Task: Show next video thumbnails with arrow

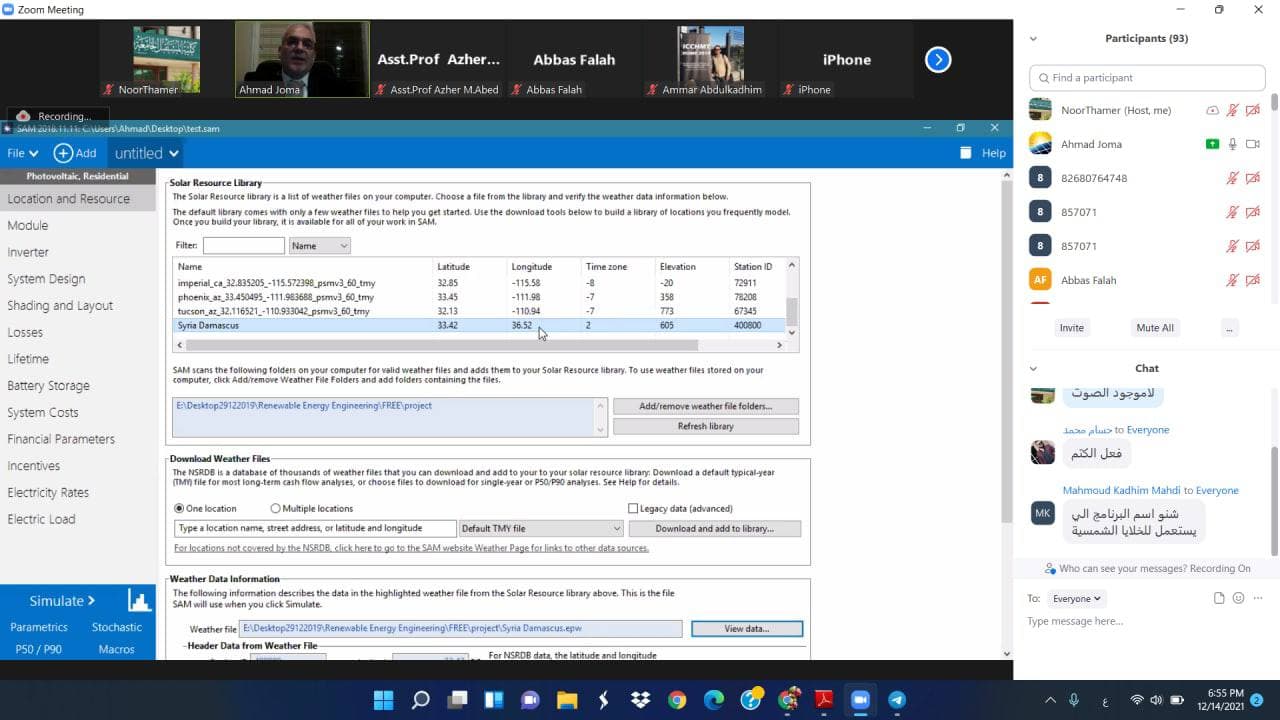Action: coord(937,60)
